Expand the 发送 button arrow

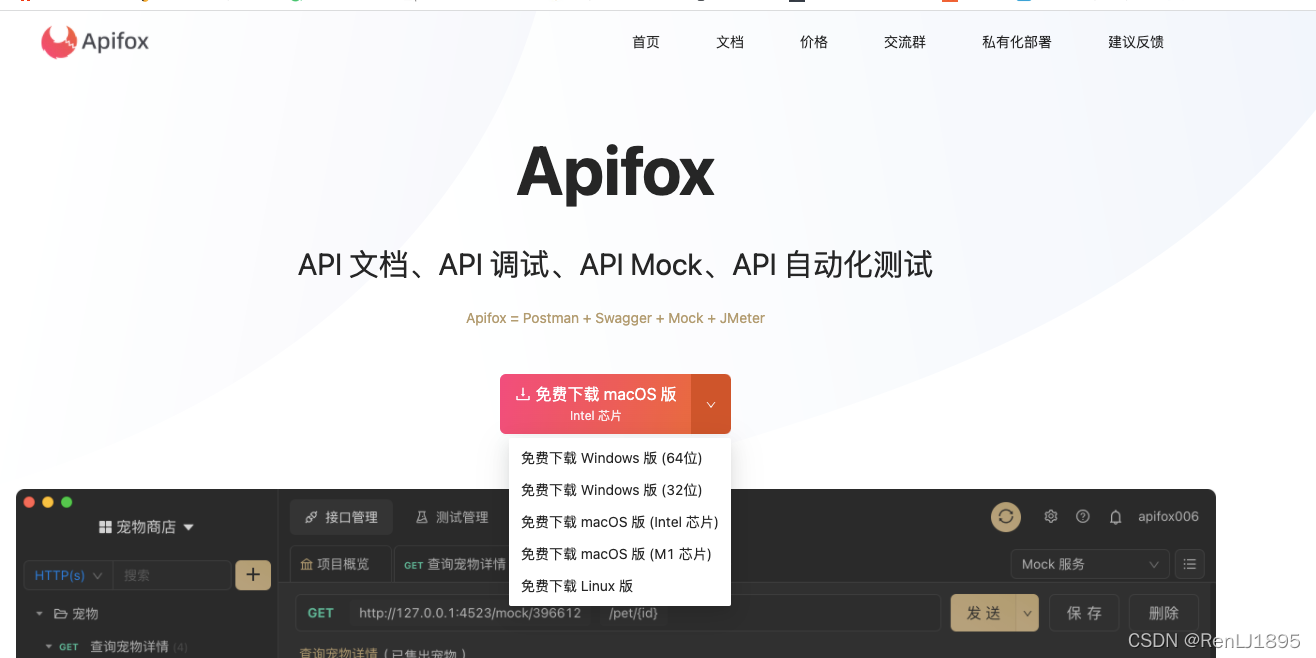point(1027,613)
